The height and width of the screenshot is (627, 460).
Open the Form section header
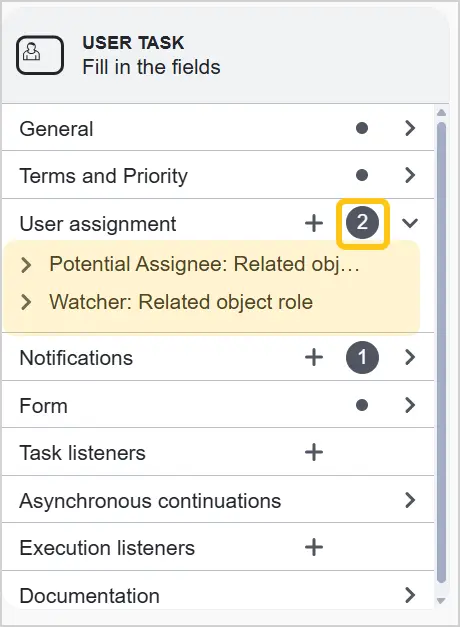click(x=218, y=405)
